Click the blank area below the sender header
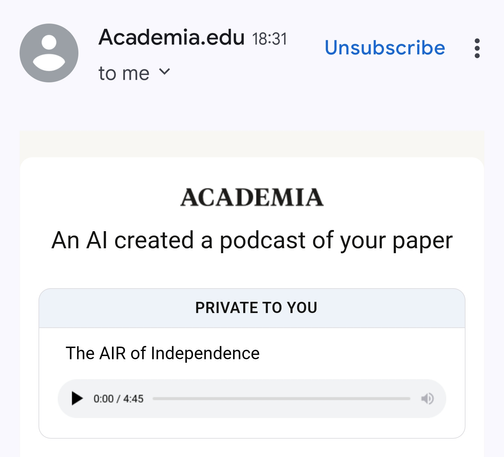Image resolution: width=504 pixels, height=457 pixels. [252, 108]
